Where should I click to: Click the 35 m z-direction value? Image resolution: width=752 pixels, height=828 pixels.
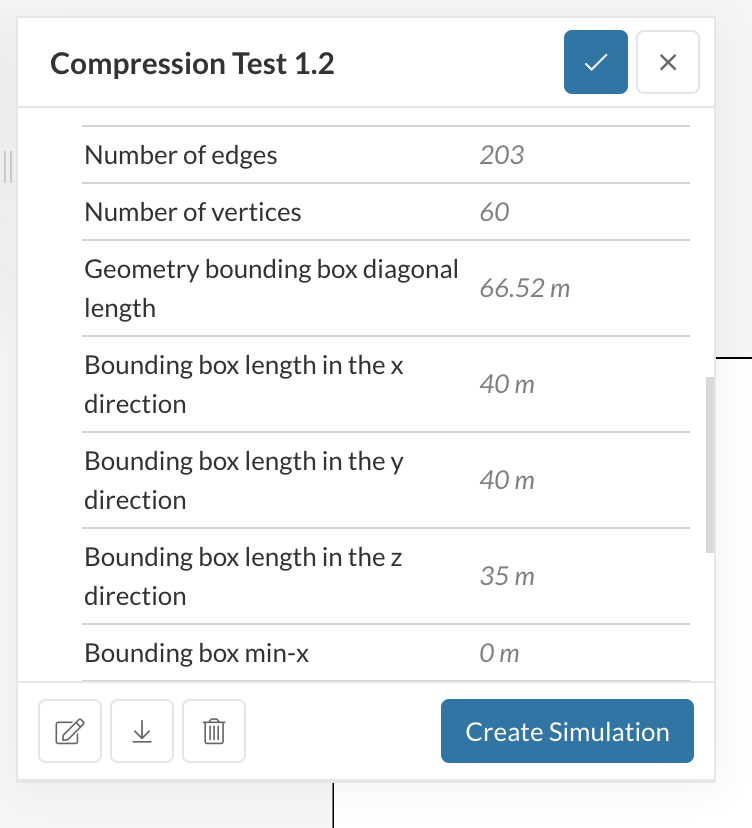(507, 577)
